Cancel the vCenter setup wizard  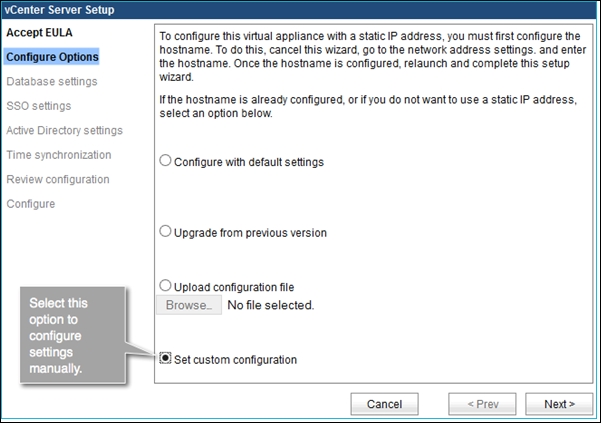[384, 404]
